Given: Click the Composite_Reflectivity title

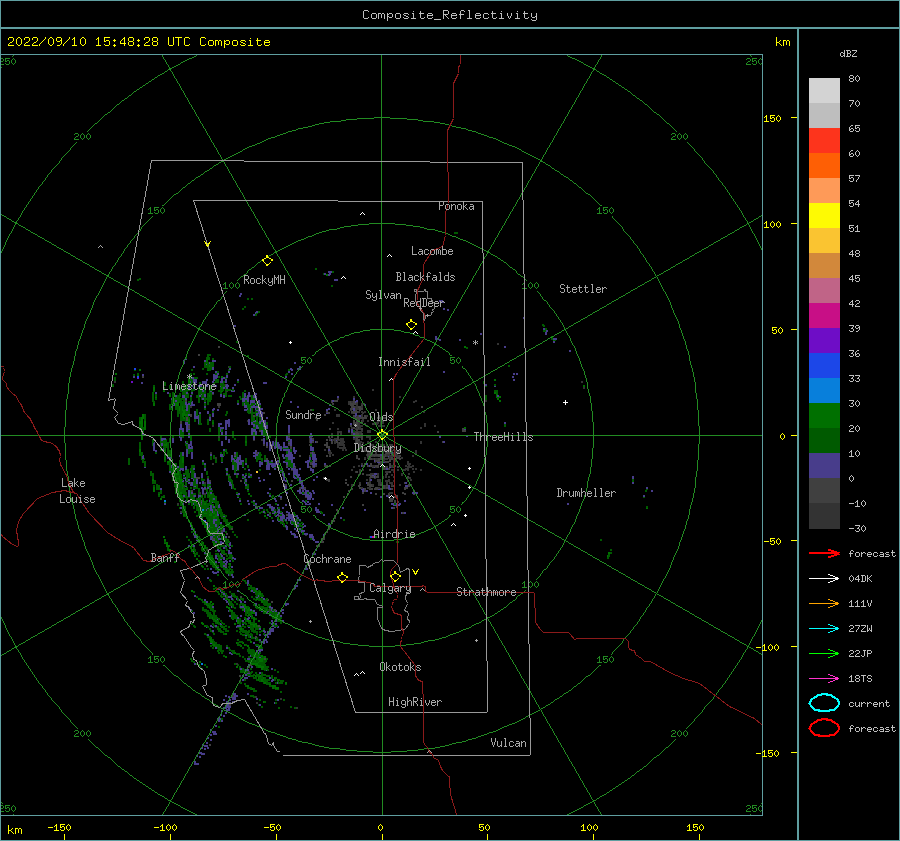Looking at the screenshot, I should pos(450,15).
